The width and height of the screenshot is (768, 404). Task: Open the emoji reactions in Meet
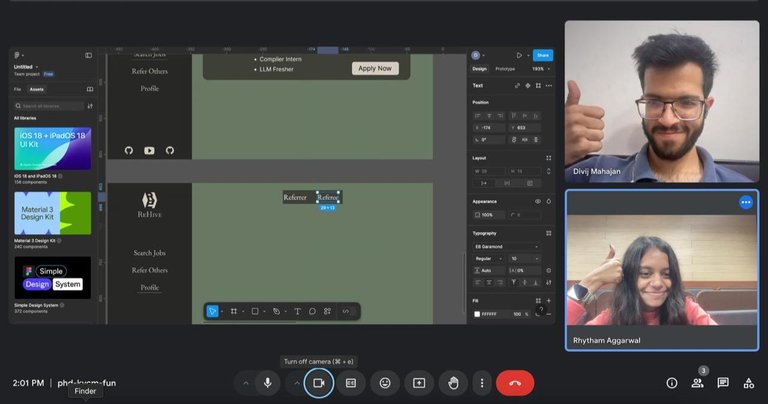pyautogui.click(x=385, y=383)
